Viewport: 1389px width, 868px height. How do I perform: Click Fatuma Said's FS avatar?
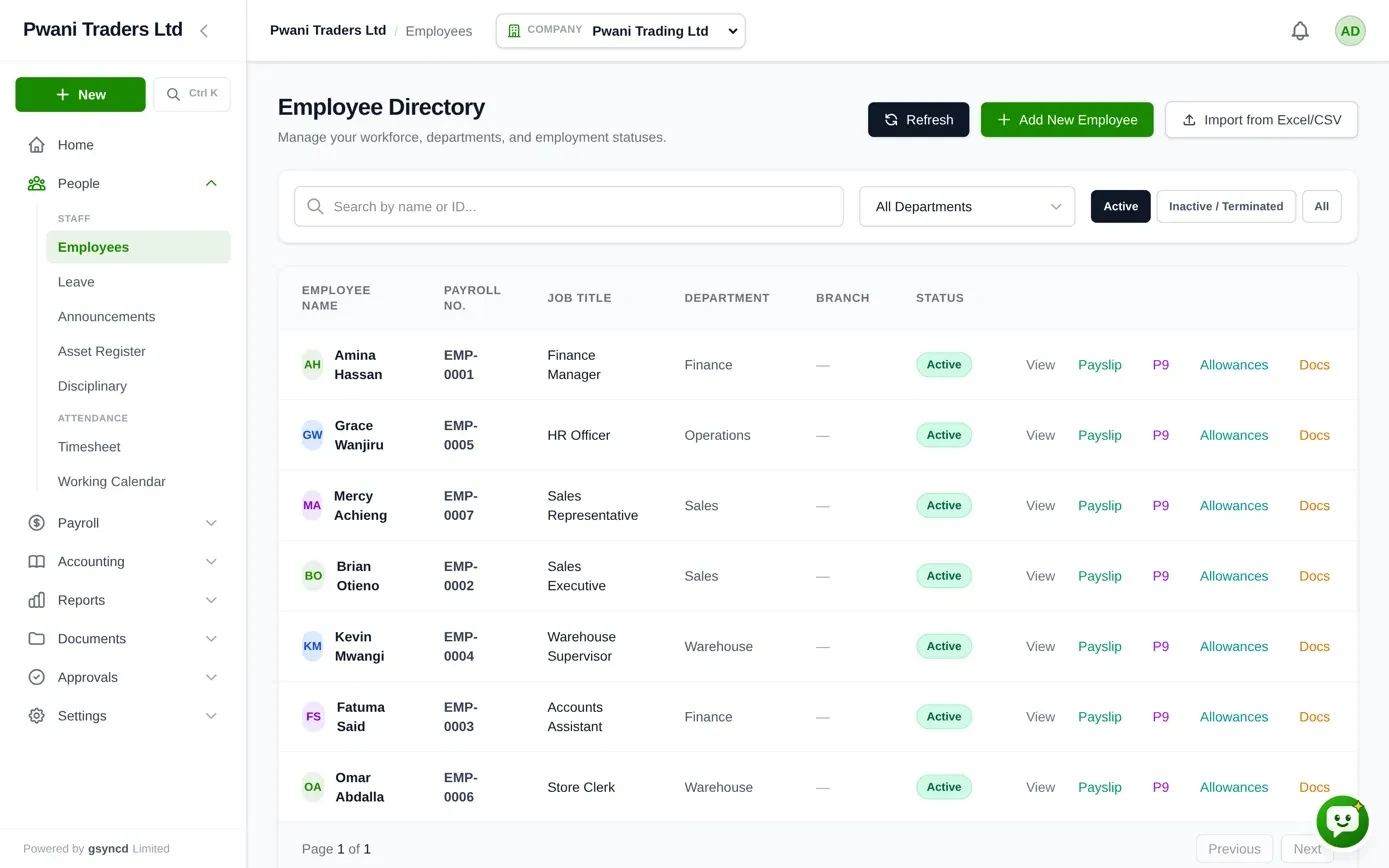coord(314,717)
